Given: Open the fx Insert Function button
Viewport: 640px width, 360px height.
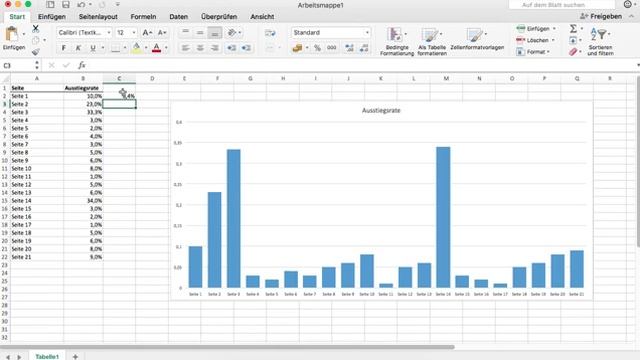Looking at the screenshot, I should (x=82, y=65).
